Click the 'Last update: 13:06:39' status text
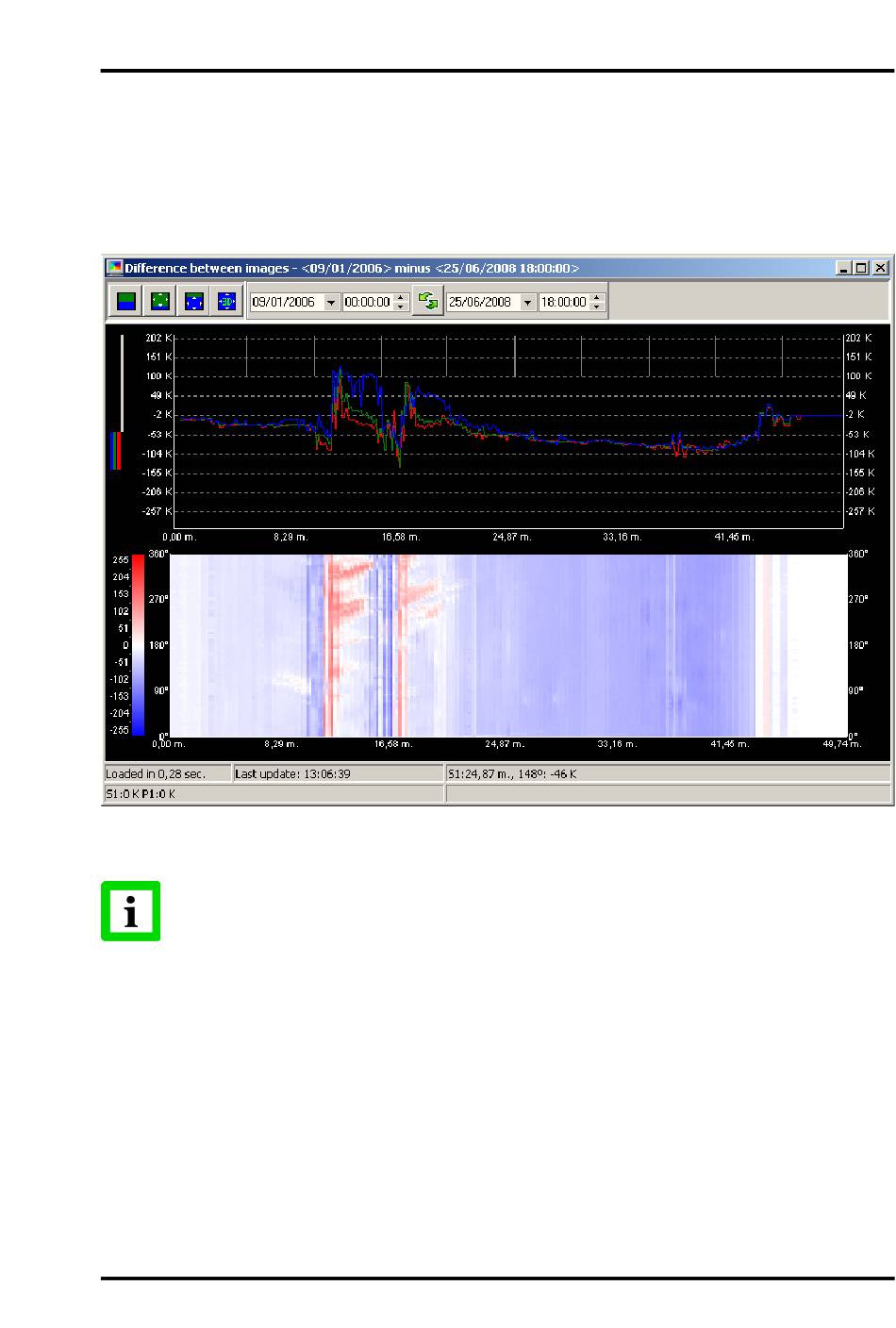896x1328 pixels. [292, 774]
